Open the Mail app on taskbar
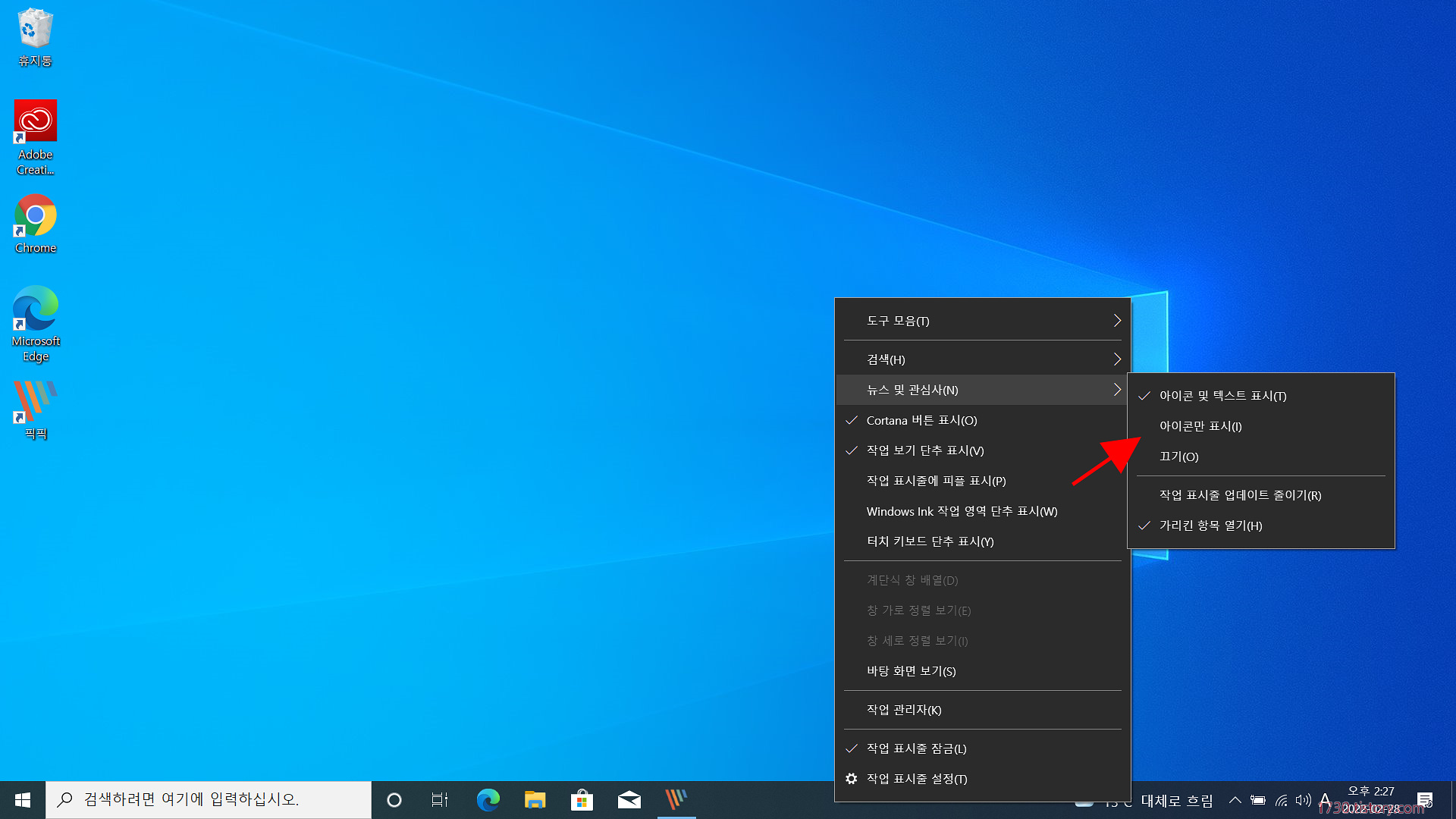This screenshot has width=1456, height=819. [x=629, y=800]
